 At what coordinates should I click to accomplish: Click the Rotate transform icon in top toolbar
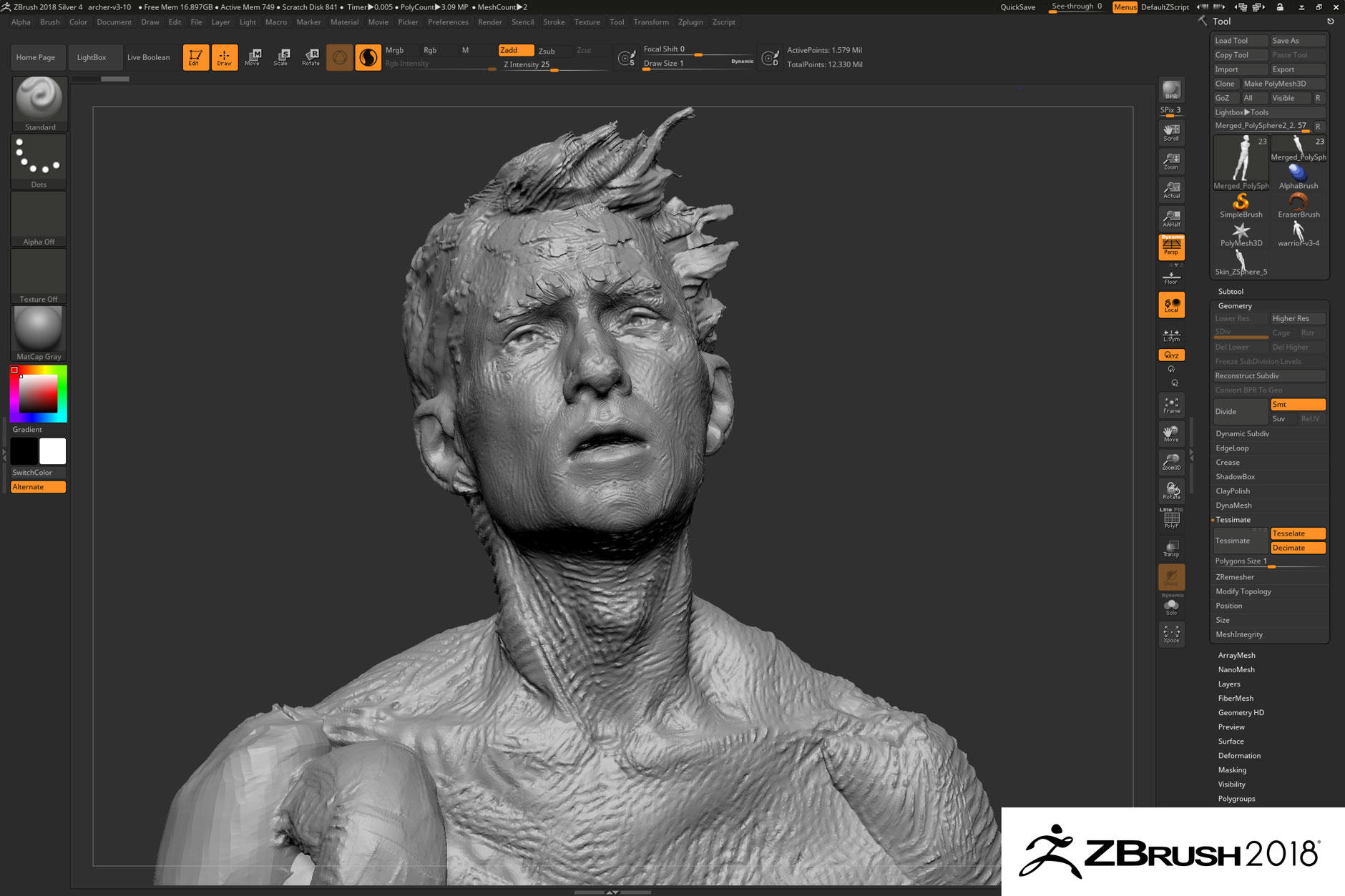tap(310, 57)
